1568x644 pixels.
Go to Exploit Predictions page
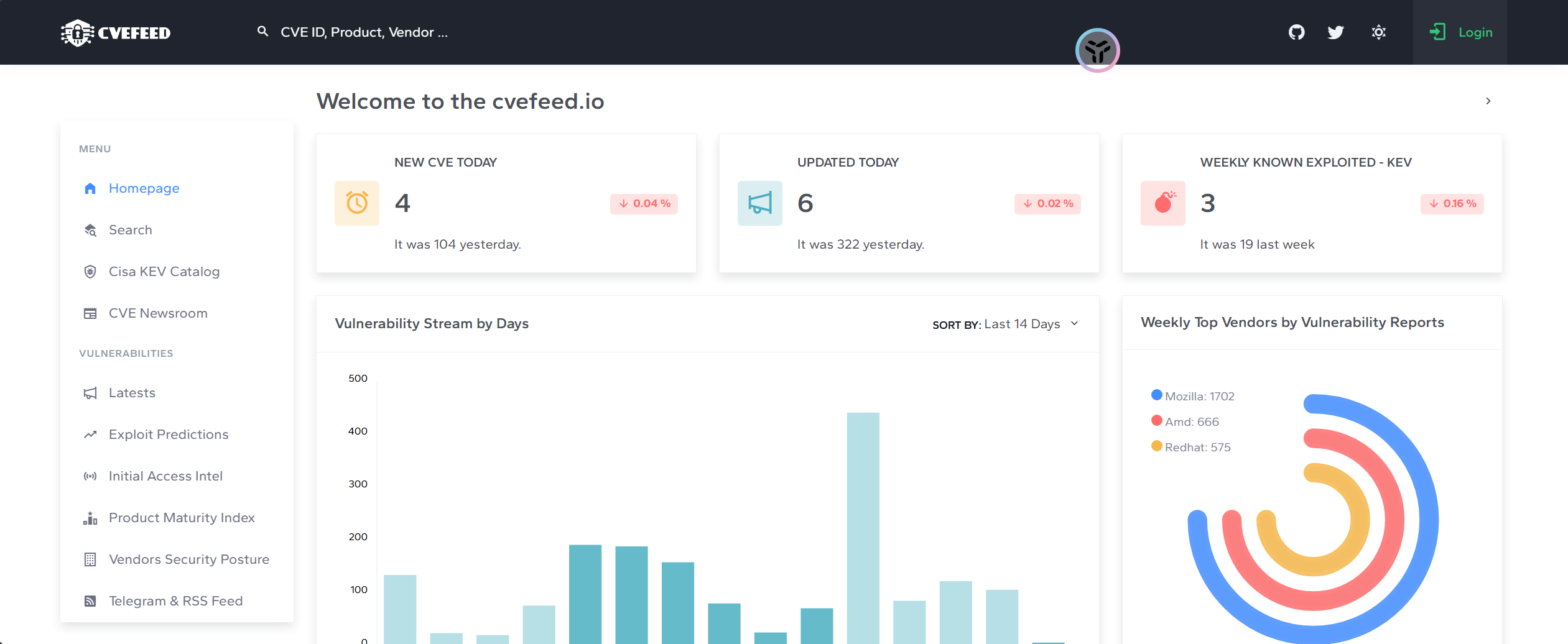[x=168, y=435]
